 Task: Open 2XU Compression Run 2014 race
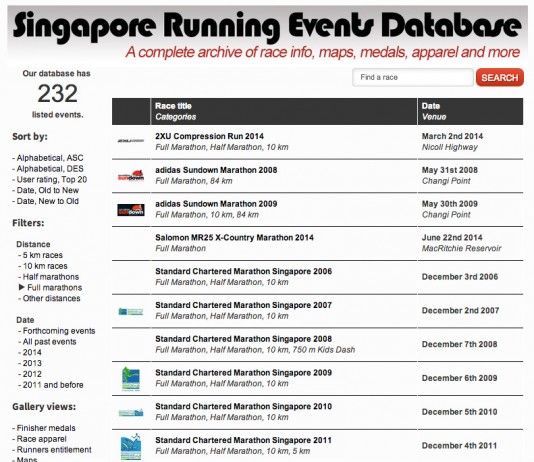209,136
